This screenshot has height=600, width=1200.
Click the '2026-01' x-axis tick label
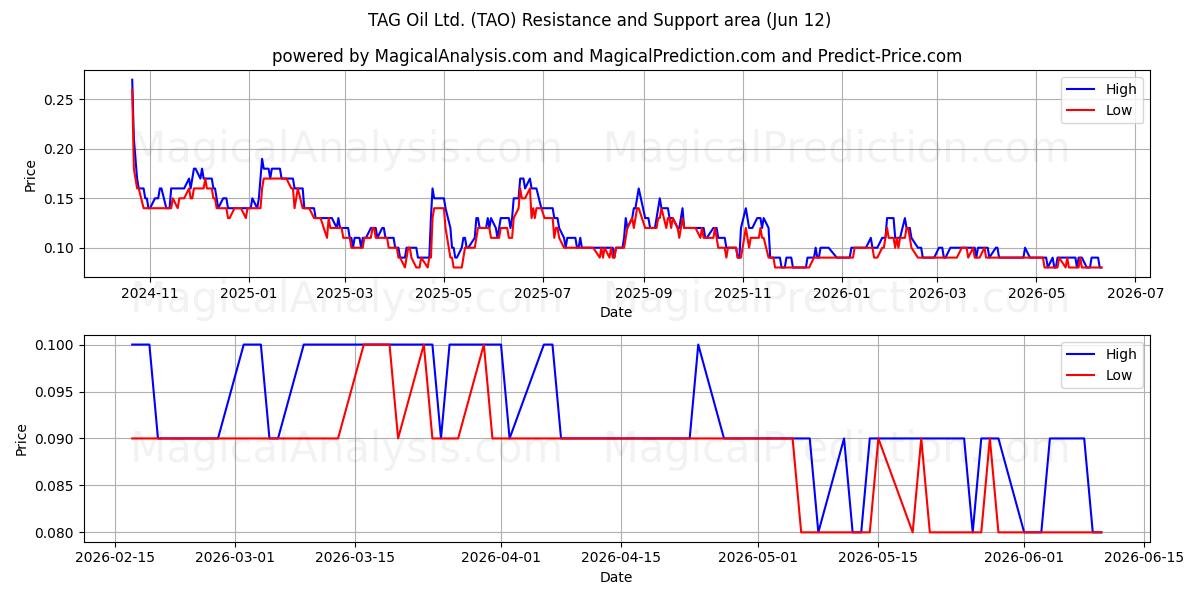pos(842,293)
